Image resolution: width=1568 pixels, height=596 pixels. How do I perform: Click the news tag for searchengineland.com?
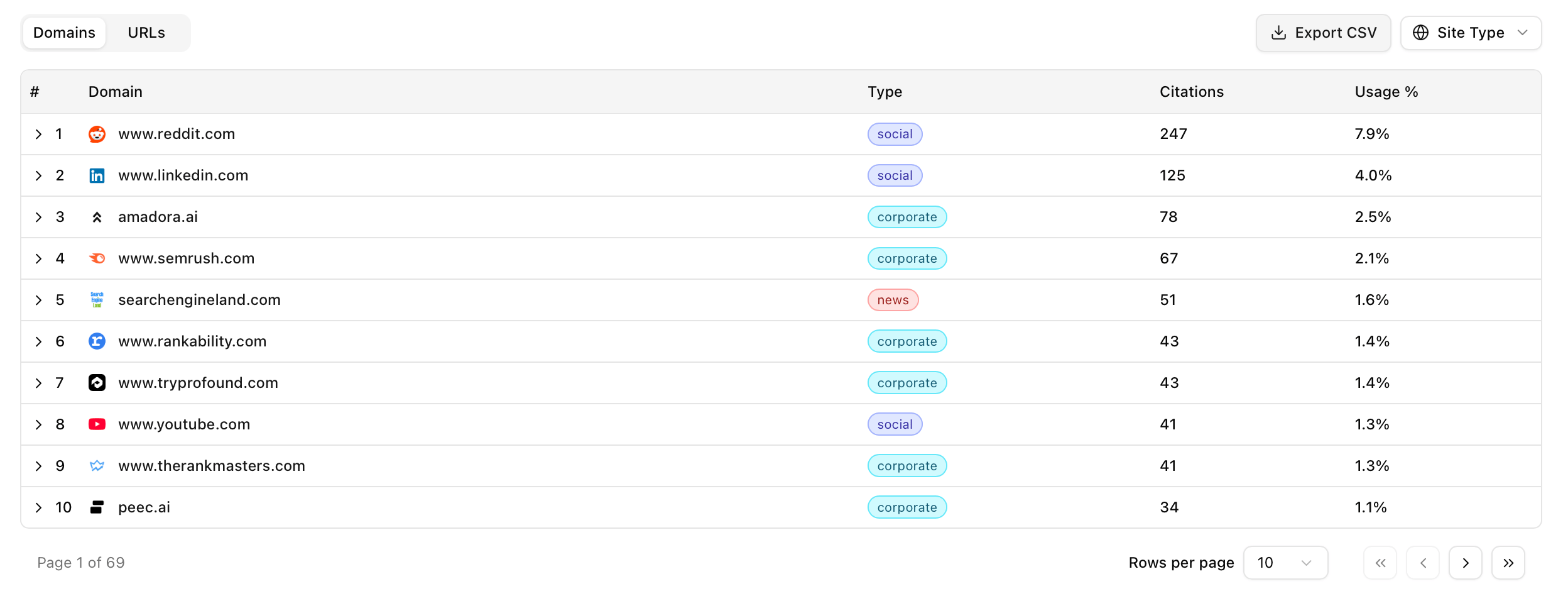(x=893, y=300)
